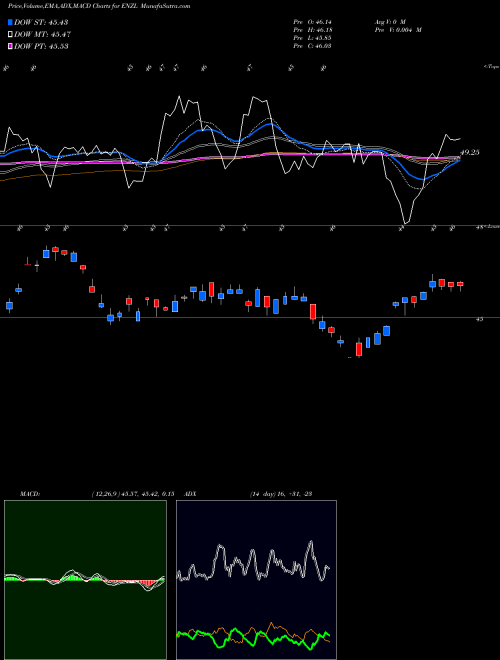Click the Pre O: 46.14 value
This screenshot has width=500, height=660.
click(313, 21)
